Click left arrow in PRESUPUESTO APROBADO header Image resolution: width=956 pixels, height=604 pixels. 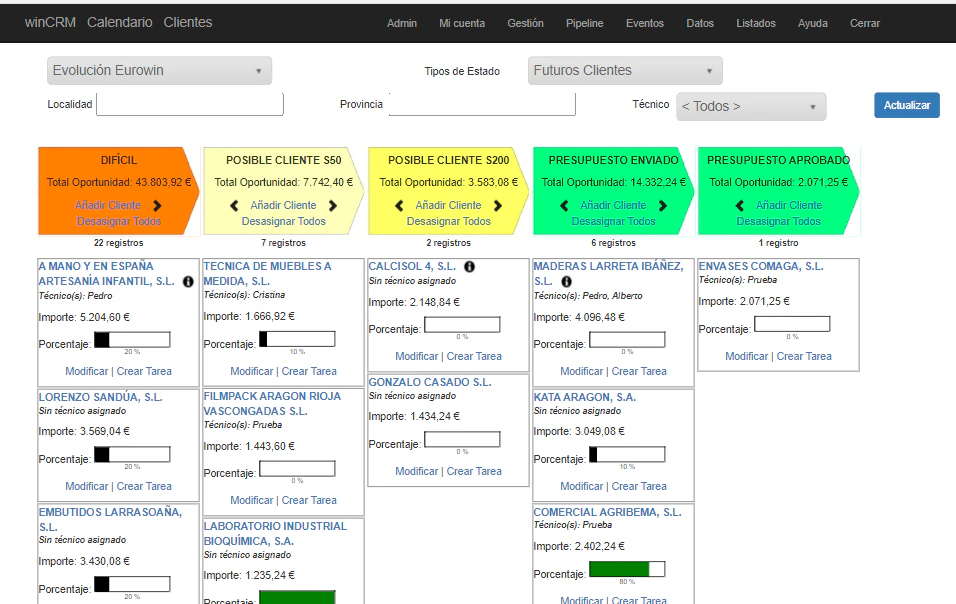(740, 205)
